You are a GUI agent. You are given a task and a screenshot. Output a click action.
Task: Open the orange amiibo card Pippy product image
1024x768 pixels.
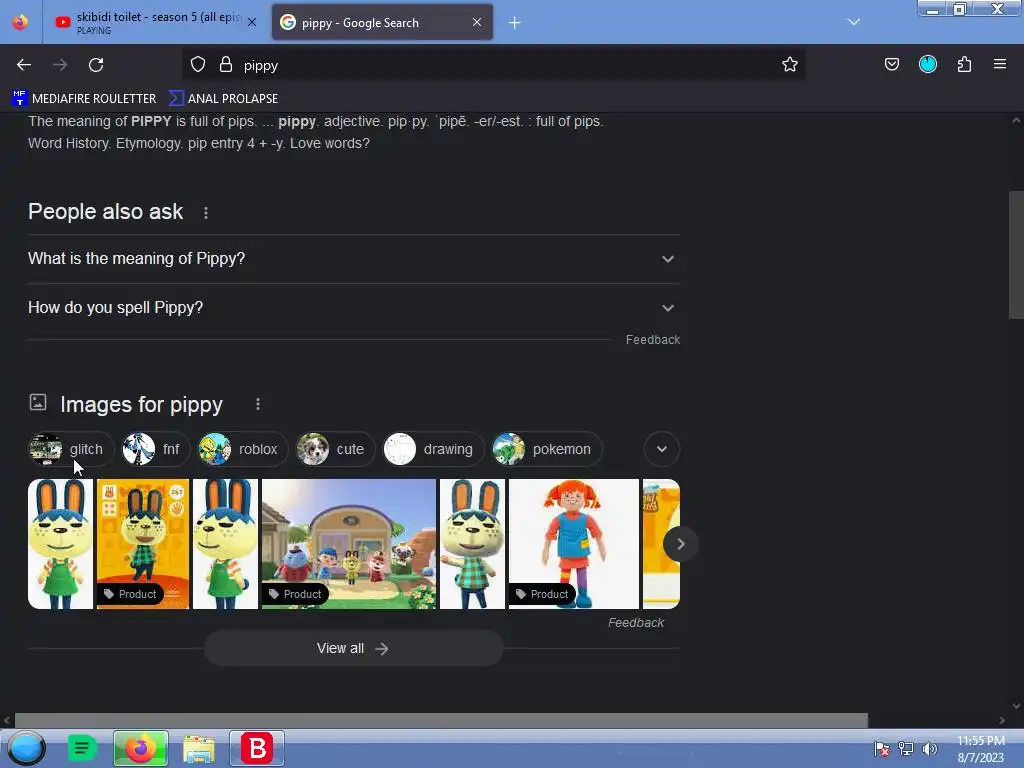click(x=142, y=544)
